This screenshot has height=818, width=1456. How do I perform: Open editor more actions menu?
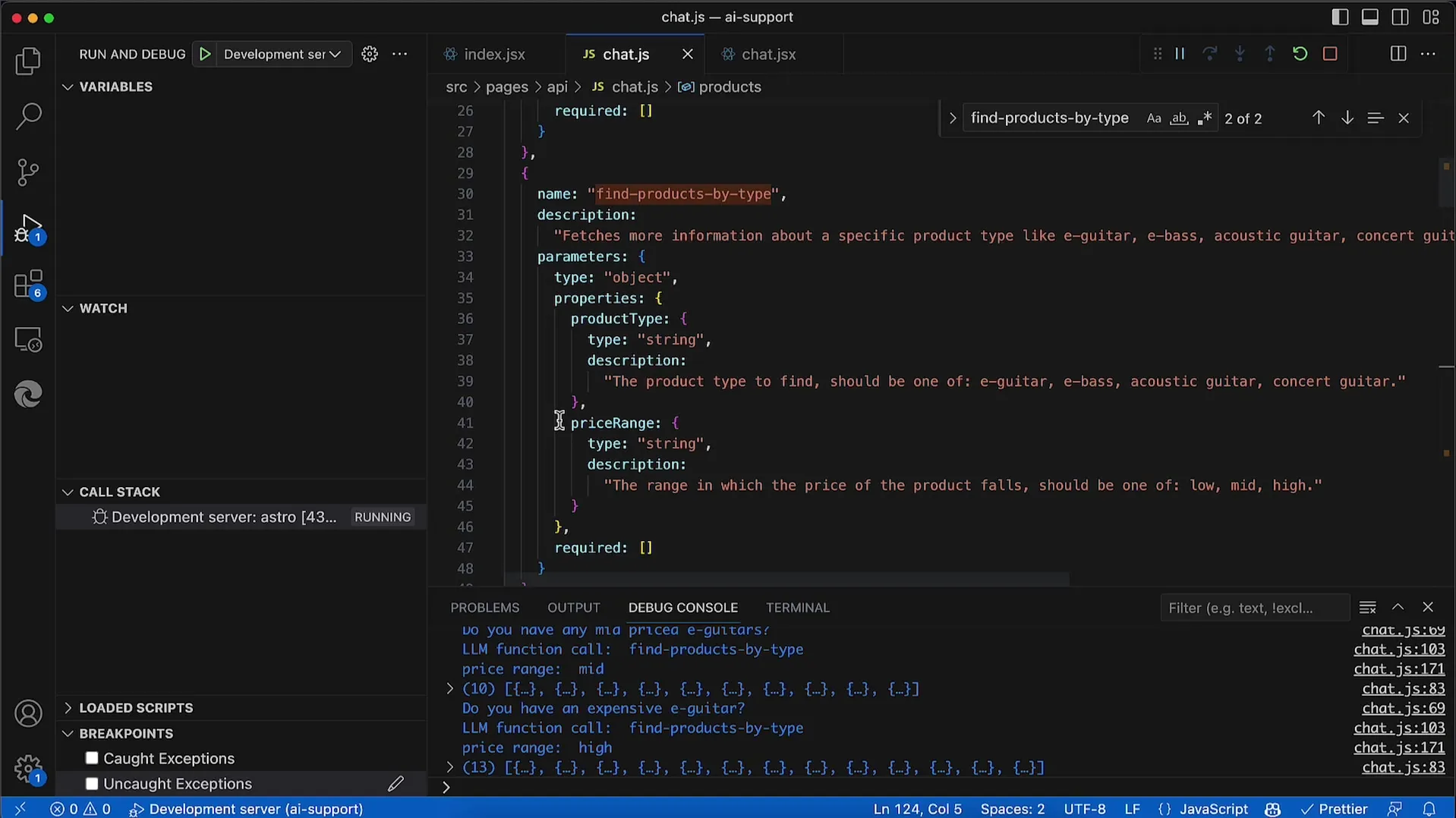(1428, 54)
